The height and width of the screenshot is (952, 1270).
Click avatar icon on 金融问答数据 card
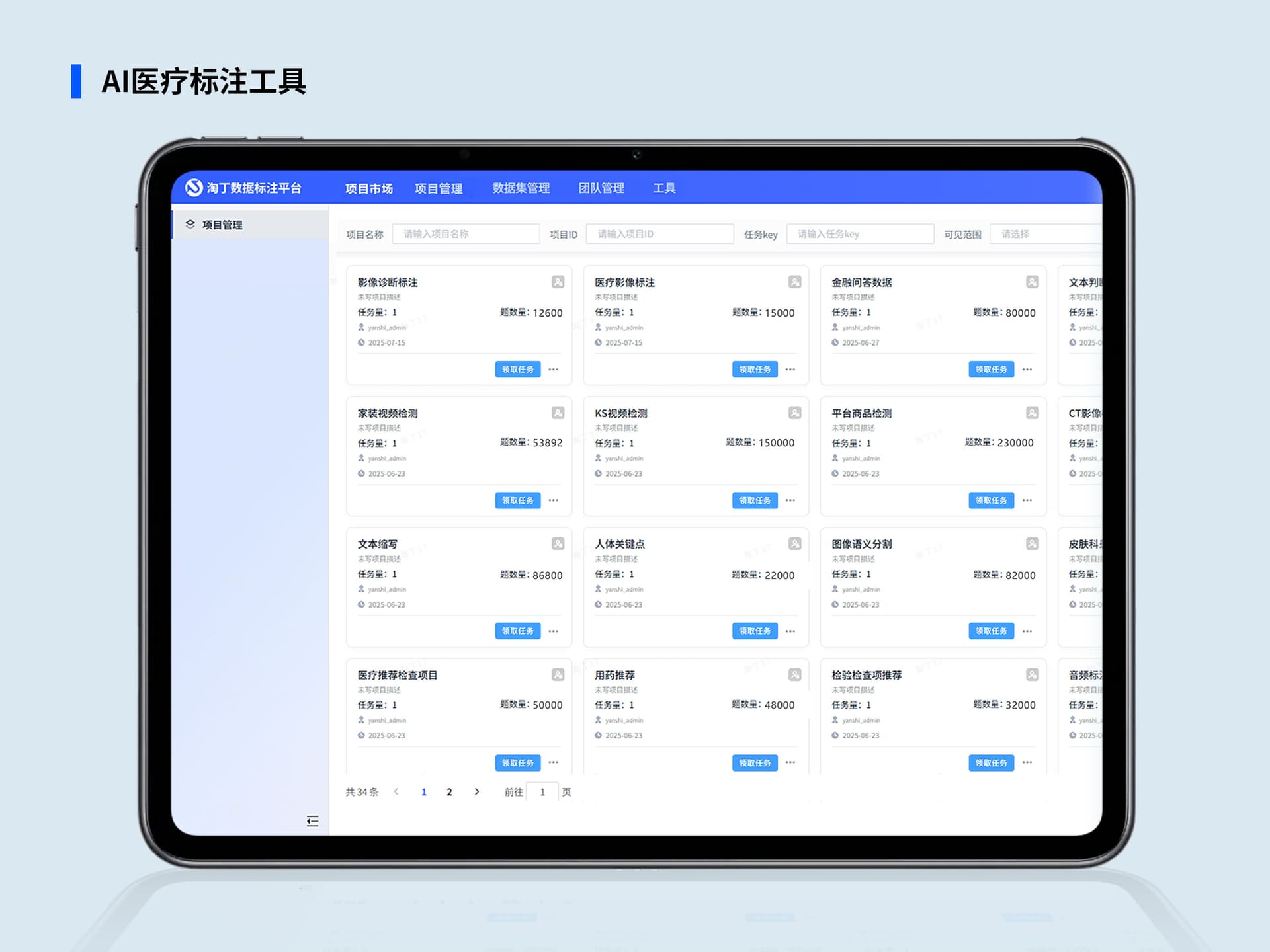tap(1032, 282)
